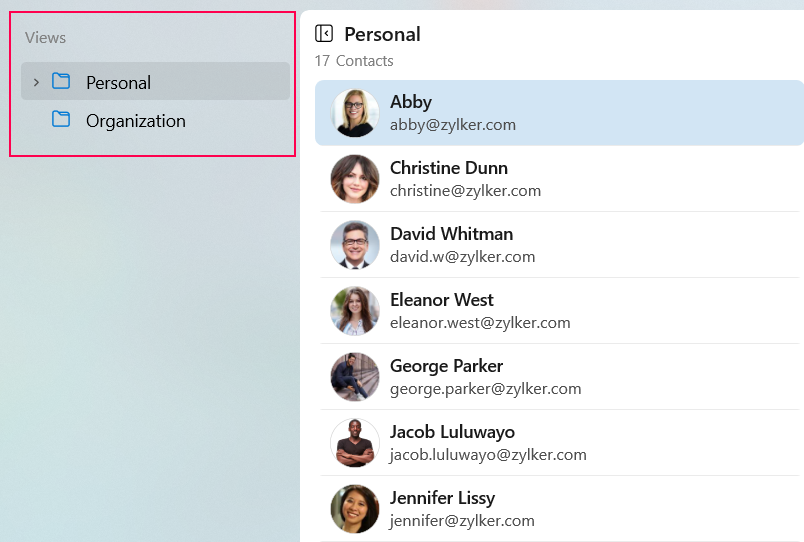804x542 pixels.
Task: Click the Organization folder icon
Action: [61, 119]
